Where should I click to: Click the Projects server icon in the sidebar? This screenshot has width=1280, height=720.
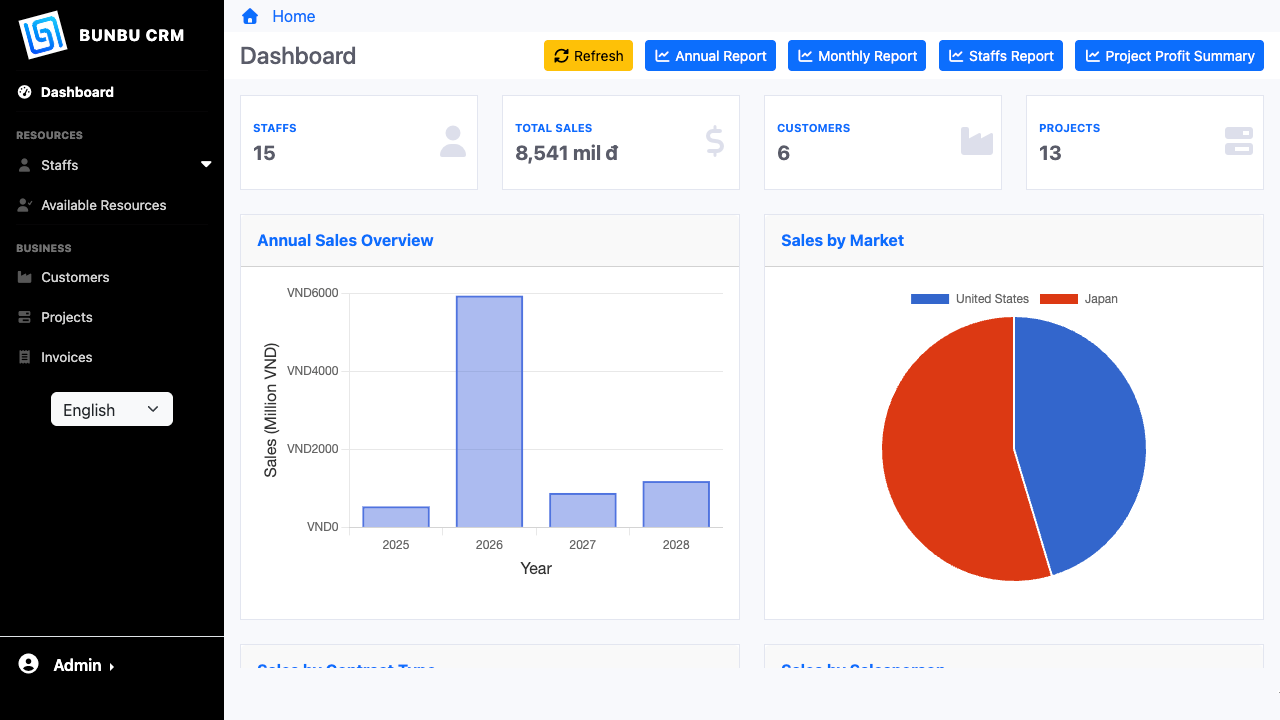coord(25,317)
